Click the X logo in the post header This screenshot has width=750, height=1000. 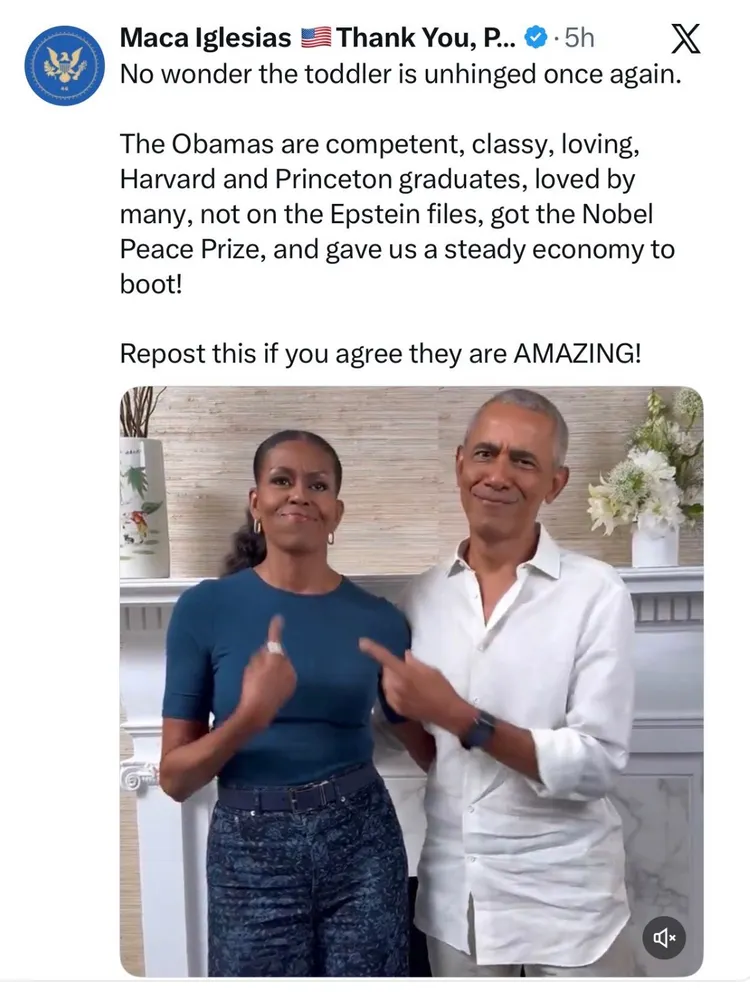point(686,39)
